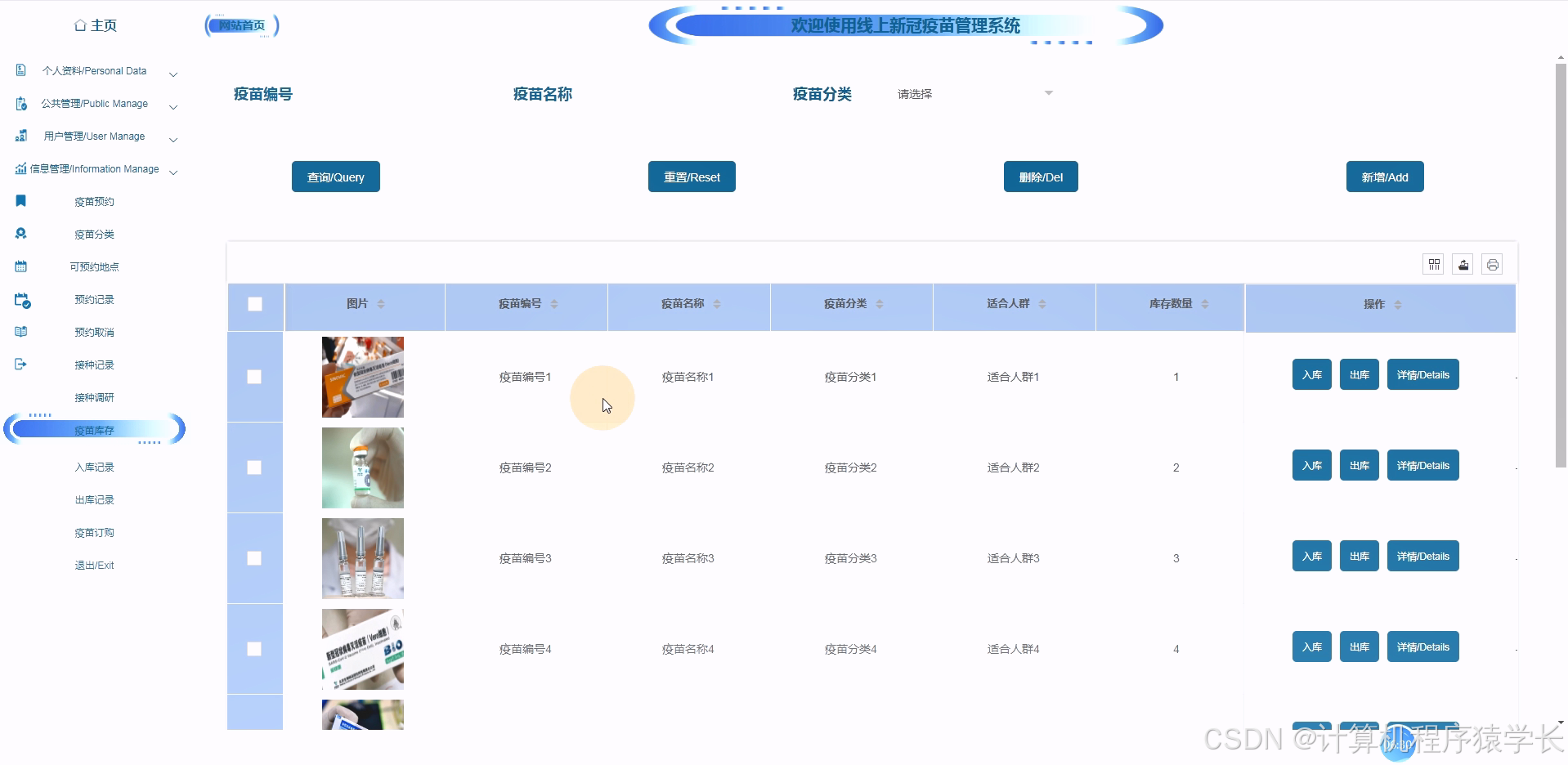Click the 查询/Query button

tap(335, 177)
